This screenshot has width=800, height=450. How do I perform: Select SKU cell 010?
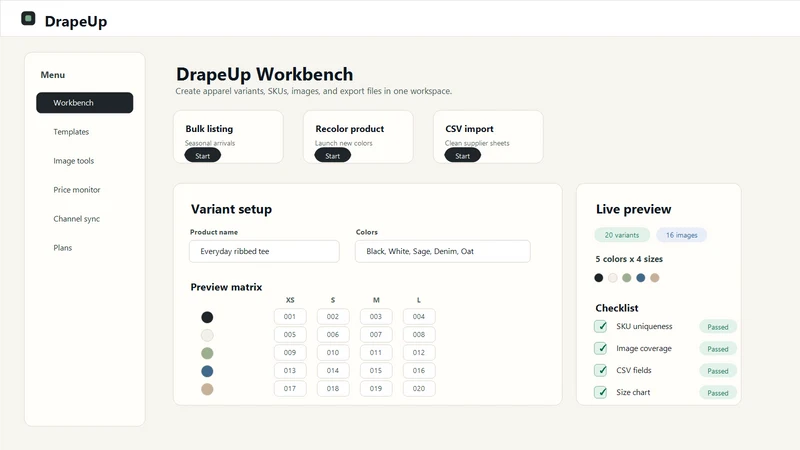[x=333, y=352]
